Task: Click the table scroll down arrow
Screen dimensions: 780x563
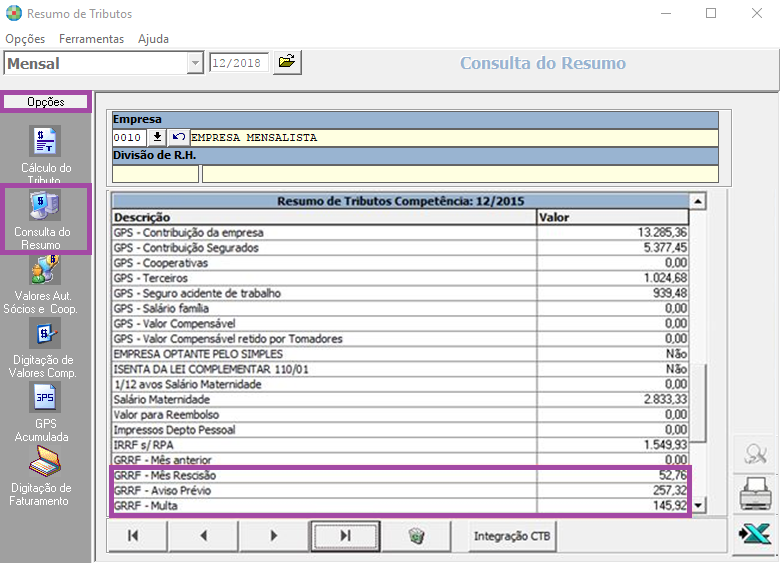Action: click(x=698, y=506)
